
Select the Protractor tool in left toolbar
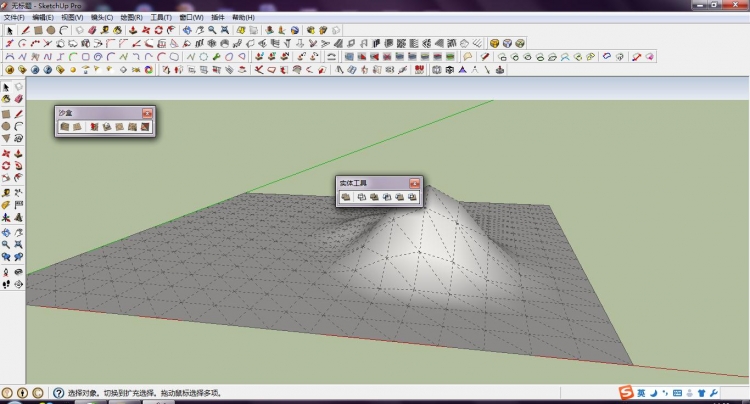pyautogui.click(x=6, y=205)
